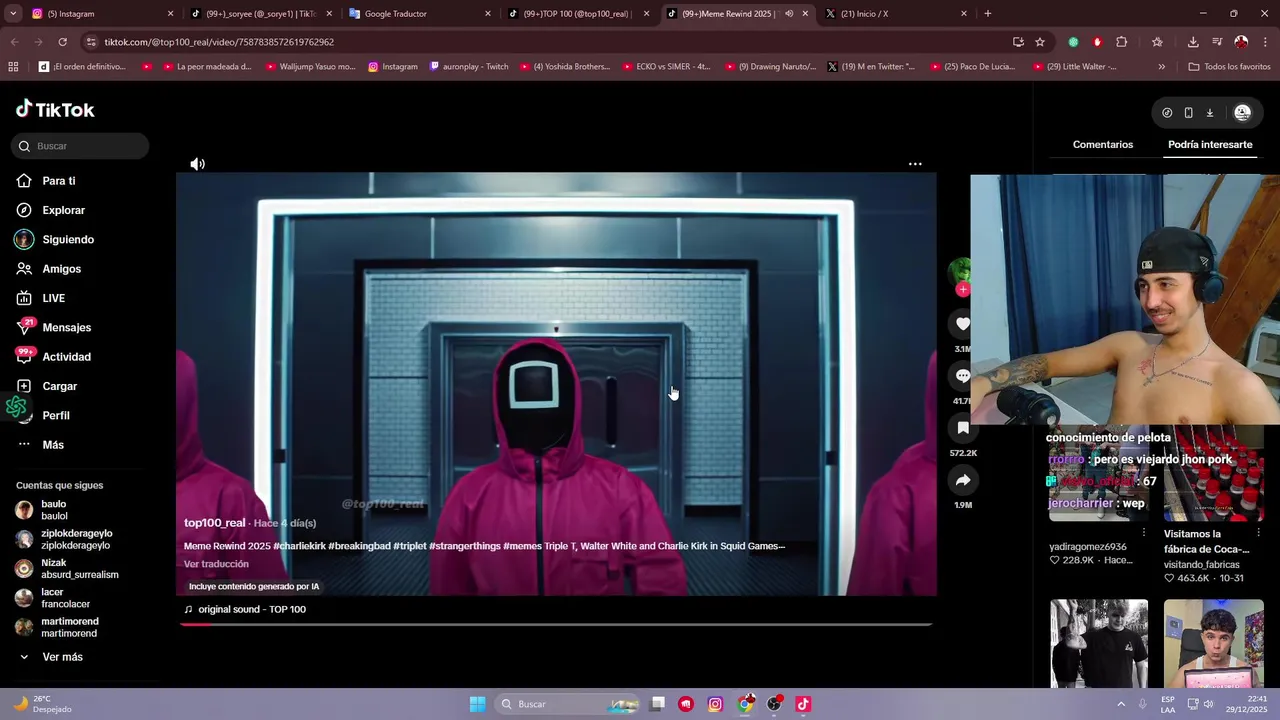Click the TikTok logo
The width and height of the screenshot is (1280, 720).
[55, 109]
